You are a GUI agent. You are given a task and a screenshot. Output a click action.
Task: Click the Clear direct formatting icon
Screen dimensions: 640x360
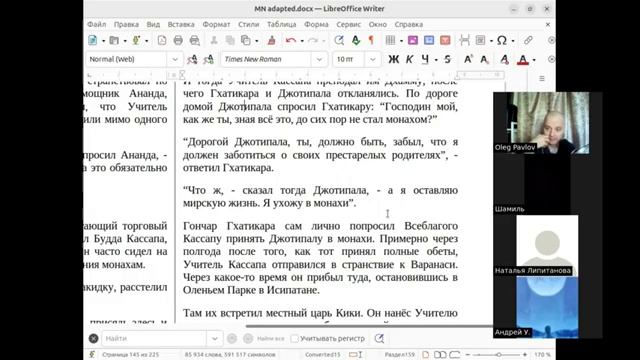click(x=504, y=59)
